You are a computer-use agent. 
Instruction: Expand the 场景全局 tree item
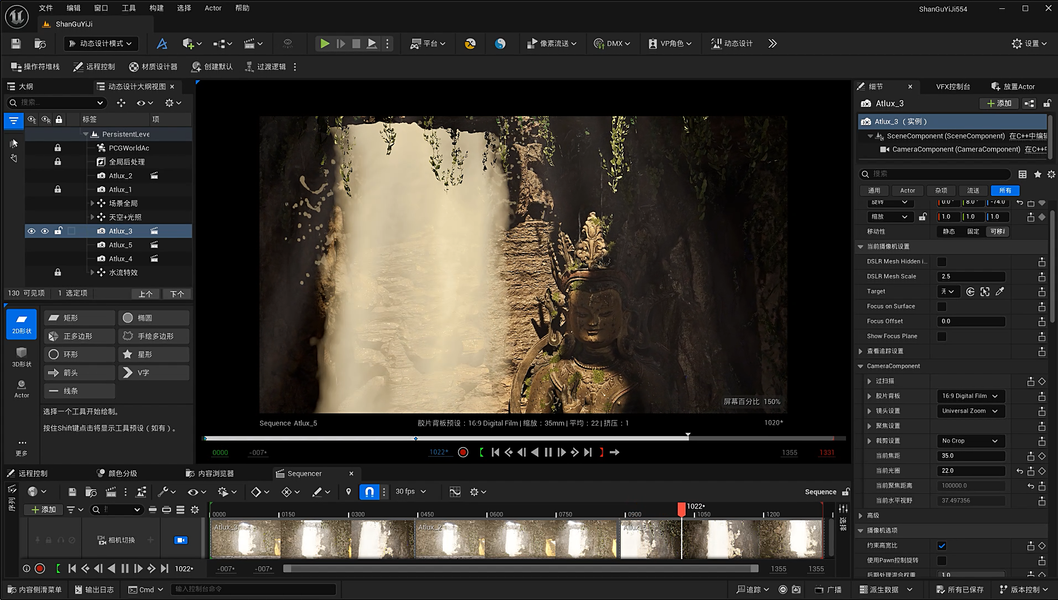[x=92, y=203]
